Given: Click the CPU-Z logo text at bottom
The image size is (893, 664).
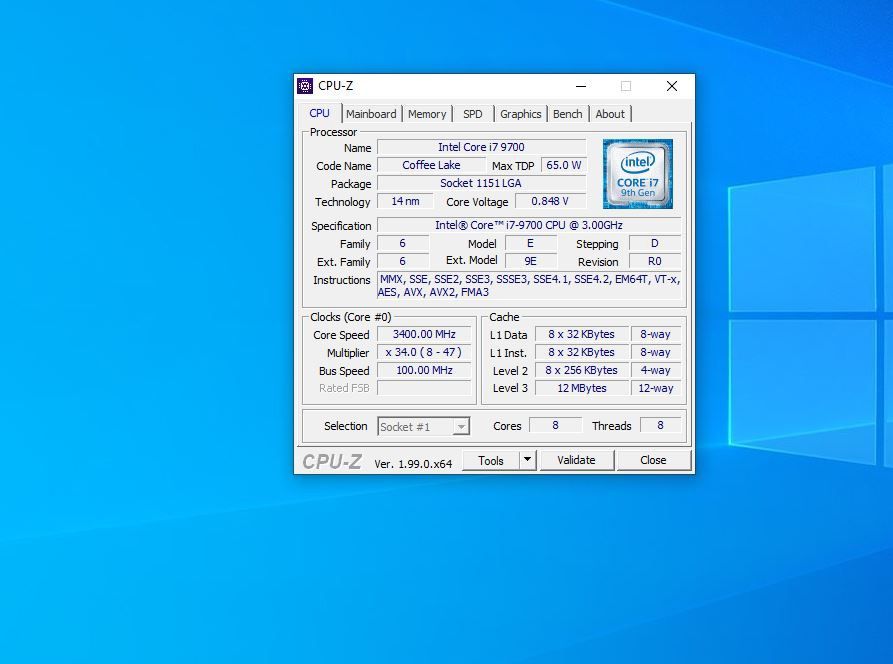Looking at the screenshot, I should tap(332, 461).
